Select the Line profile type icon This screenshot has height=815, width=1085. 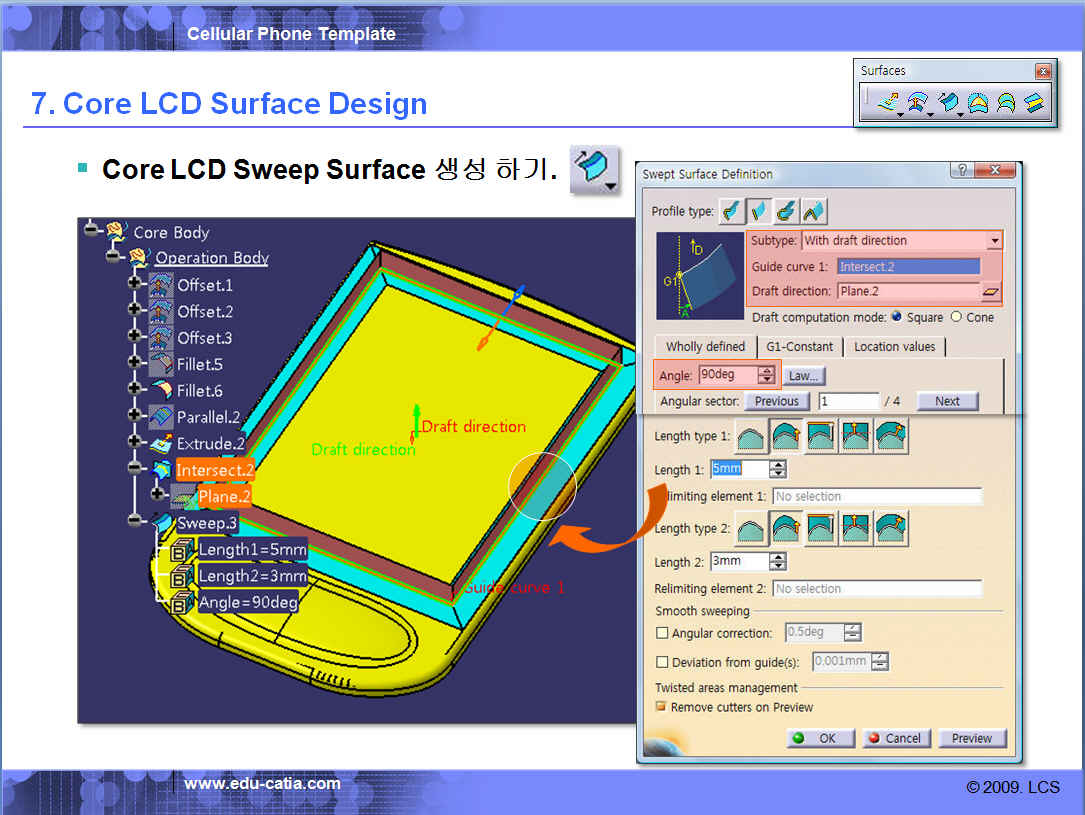point(759,211)
